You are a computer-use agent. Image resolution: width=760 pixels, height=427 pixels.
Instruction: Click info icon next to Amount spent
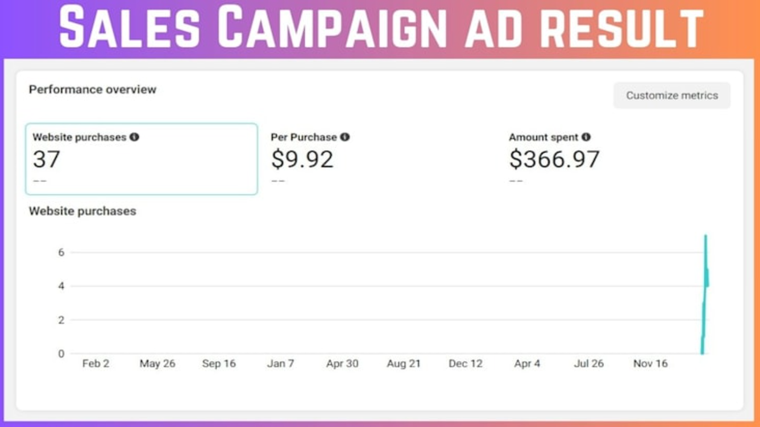(x=586, y=137)
